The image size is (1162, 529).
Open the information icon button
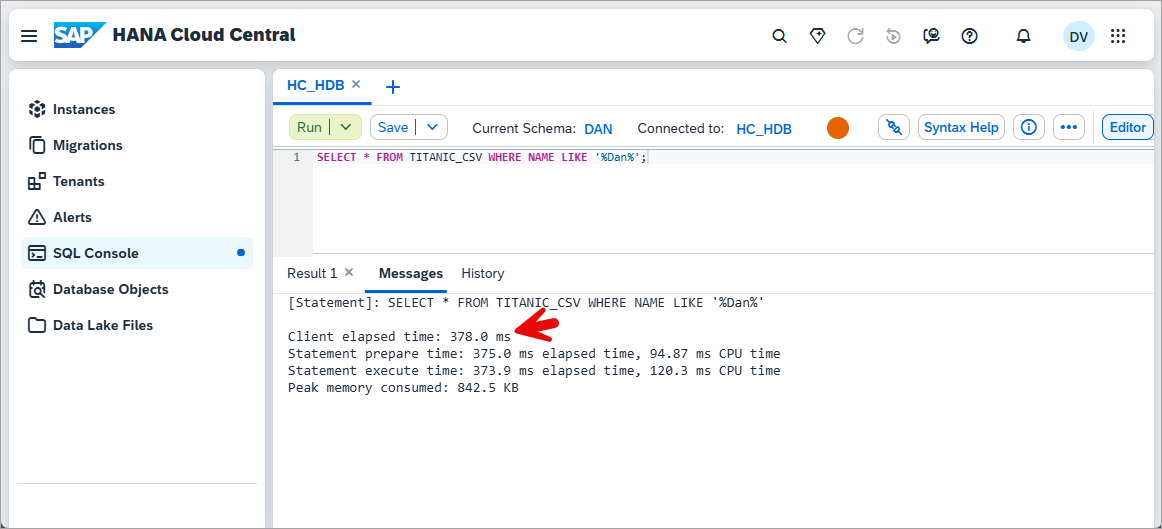pos(1029,127)
